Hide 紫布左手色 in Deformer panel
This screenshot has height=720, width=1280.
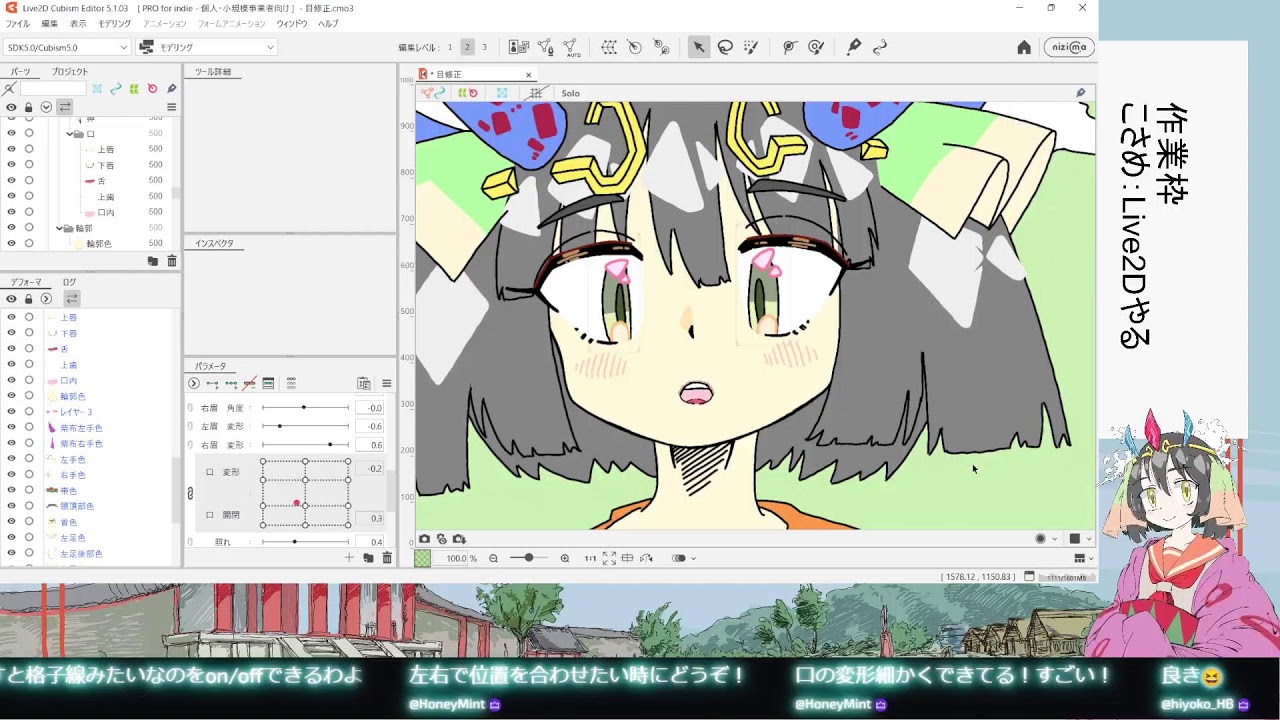coord(11,427)
